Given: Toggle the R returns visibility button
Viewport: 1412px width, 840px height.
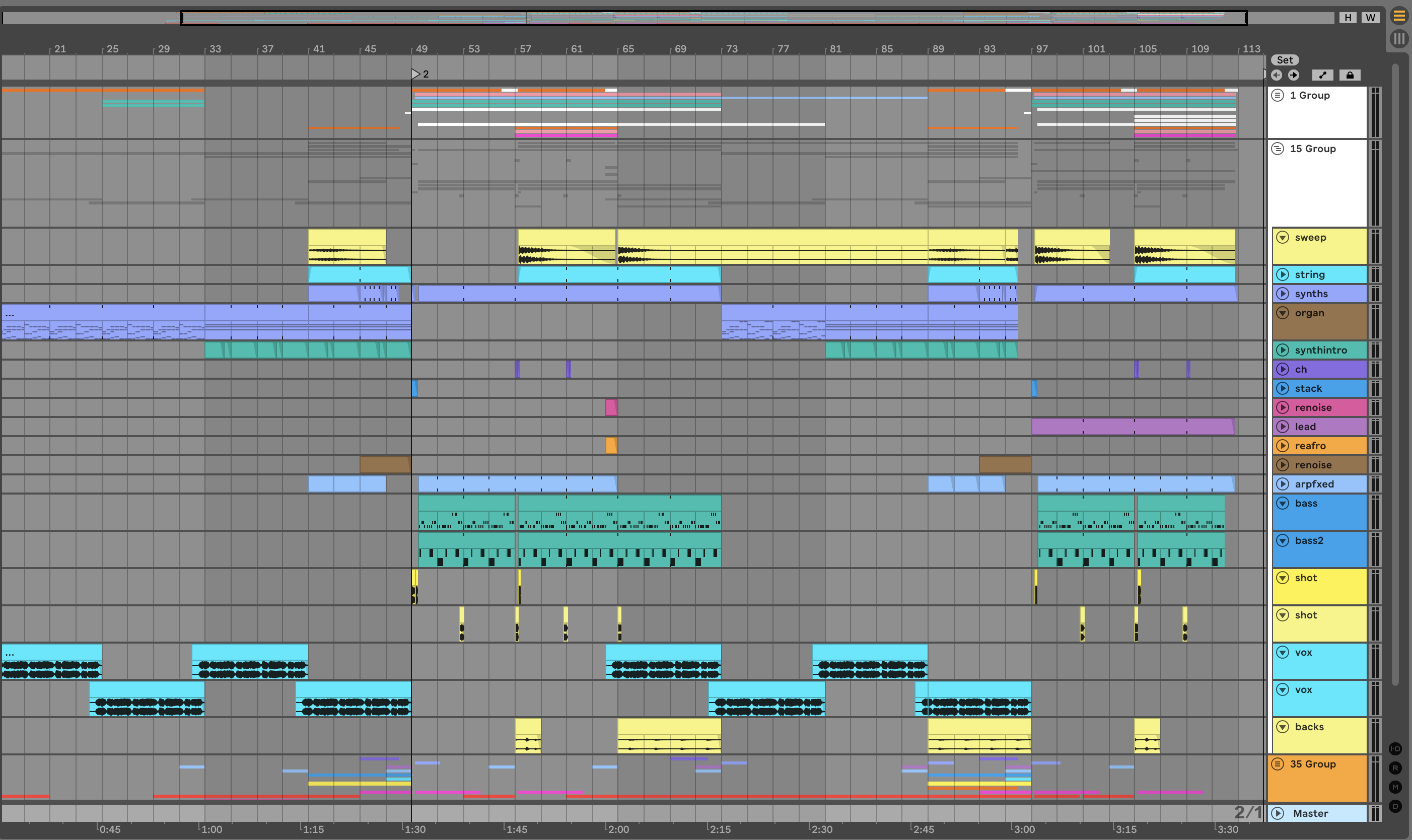Looking at the screenshot, I should coord(1395,768).
